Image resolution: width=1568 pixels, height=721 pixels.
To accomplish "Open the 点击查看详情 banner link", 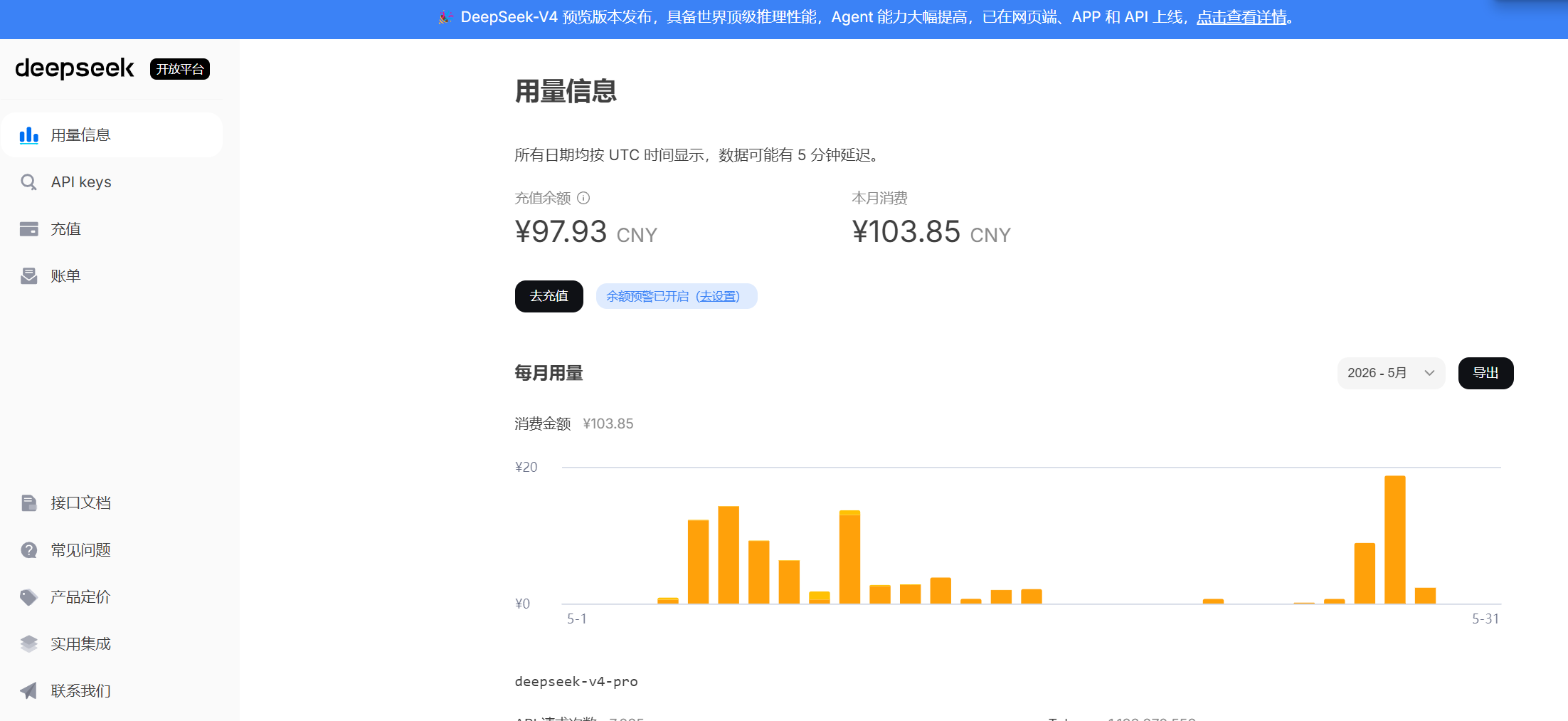I will (x=1241, y=17).
